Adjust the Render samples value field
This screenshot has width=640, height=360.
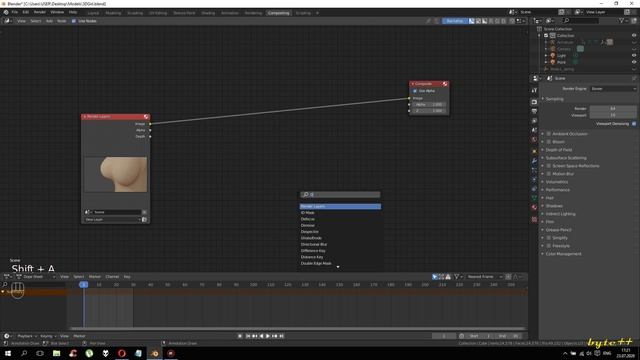(613, 109)
